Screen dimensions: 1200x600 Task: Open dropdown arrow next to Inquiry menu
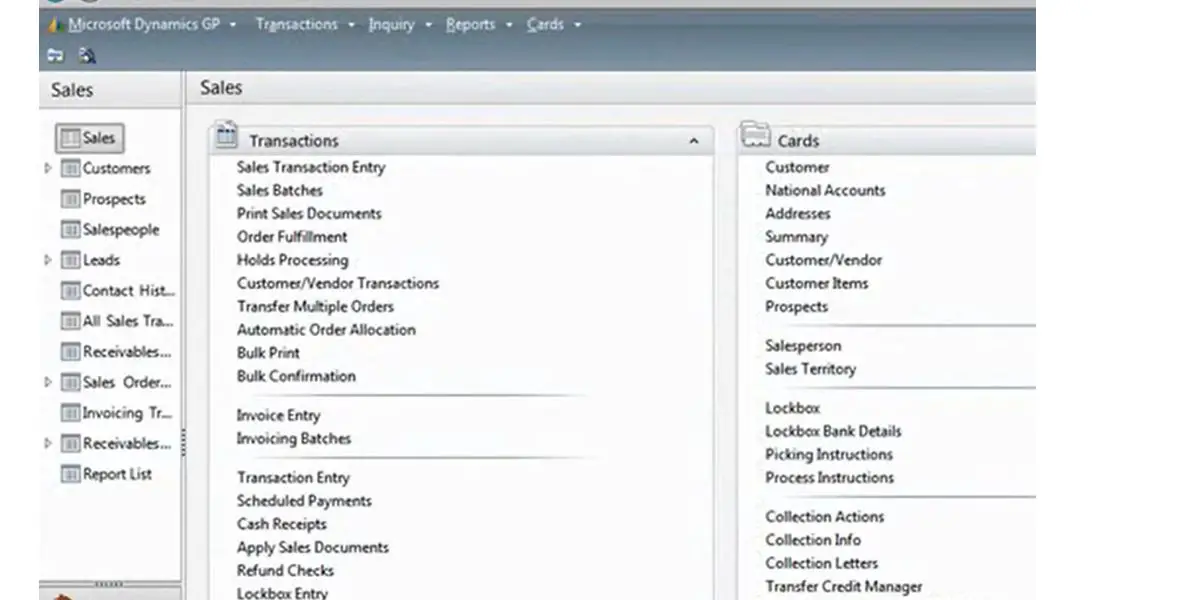[429, 25]
